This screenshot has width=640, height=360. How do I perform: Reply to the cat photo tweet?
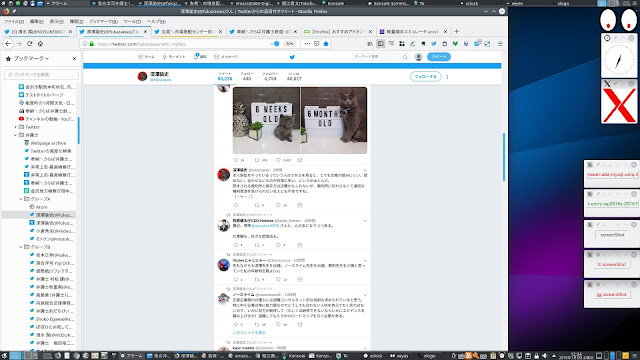coord(236,160)
